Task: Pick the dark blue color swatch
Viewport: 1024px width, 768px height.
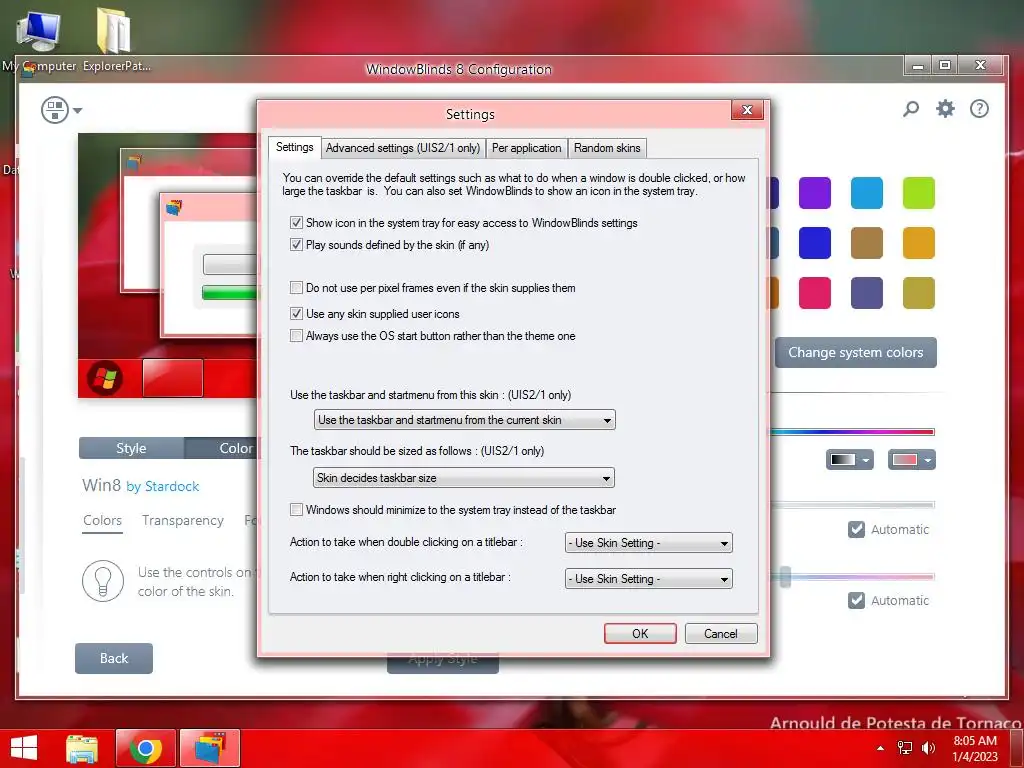Action: 814,243
